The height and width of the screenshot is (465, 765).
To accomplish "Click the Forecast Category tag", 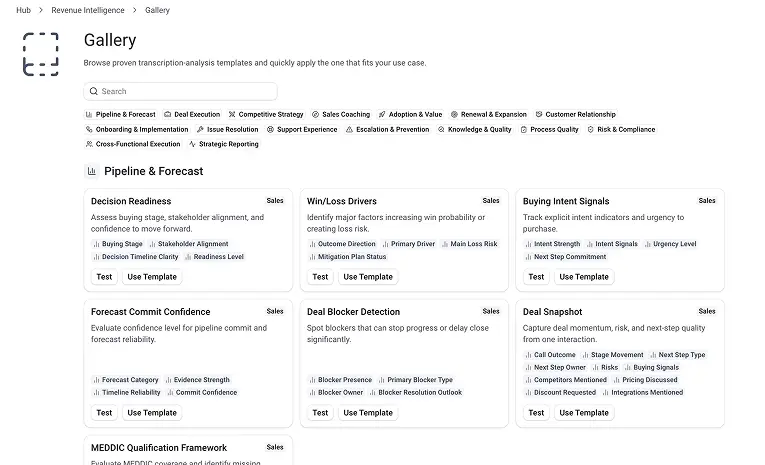I will (126, 380).
